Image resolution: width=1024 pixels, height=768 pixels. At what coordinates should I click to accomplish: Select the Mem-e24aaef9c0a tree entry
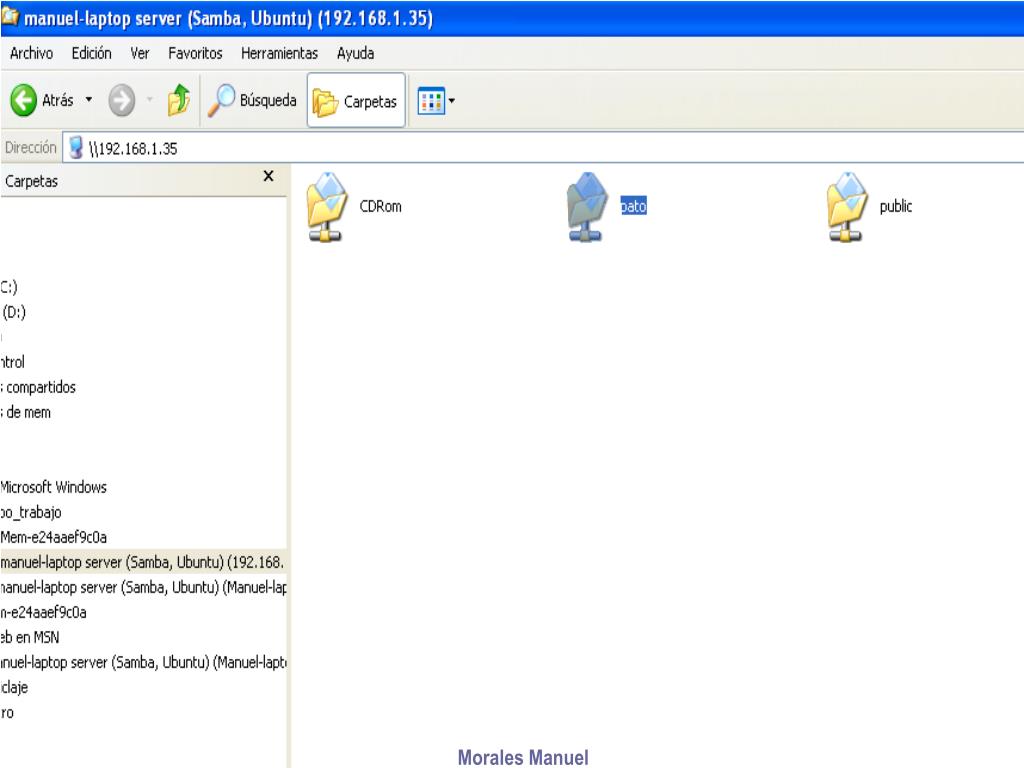(x=54, y=537)
